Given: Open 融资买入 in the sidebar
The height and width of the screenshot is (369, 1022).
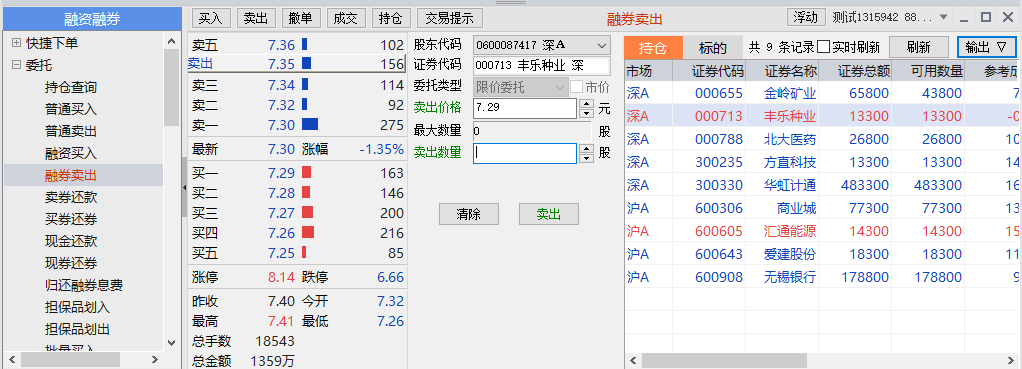Looking at the screenshot, I should (71, 153).
